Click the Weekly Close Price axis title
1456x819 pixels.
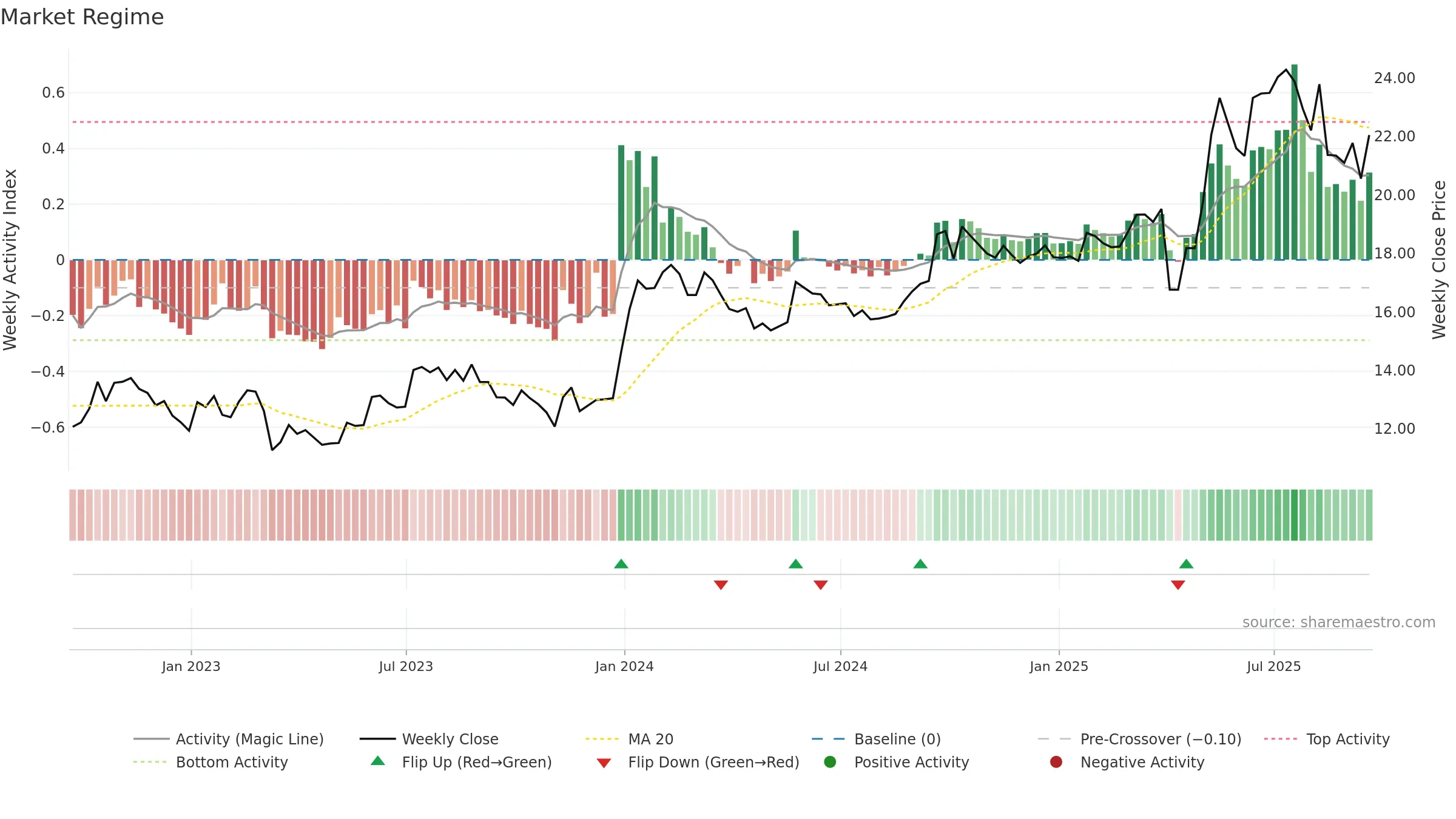pos(1439,260)
